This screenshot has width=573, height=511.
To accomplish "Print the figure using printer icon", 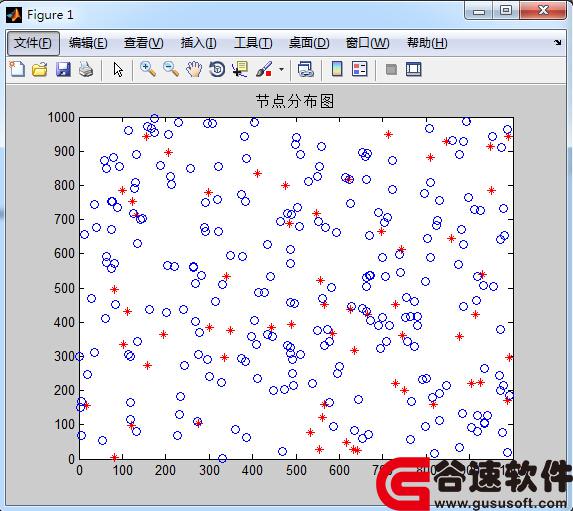I will 86,69.
